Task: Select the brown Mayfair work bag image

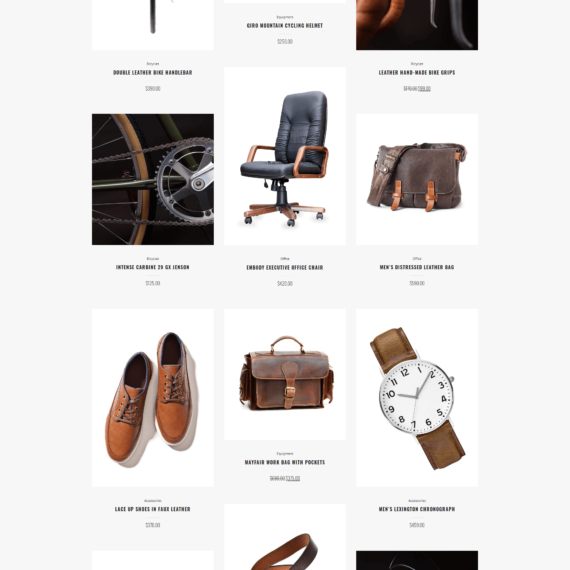Action: [285, 374]
